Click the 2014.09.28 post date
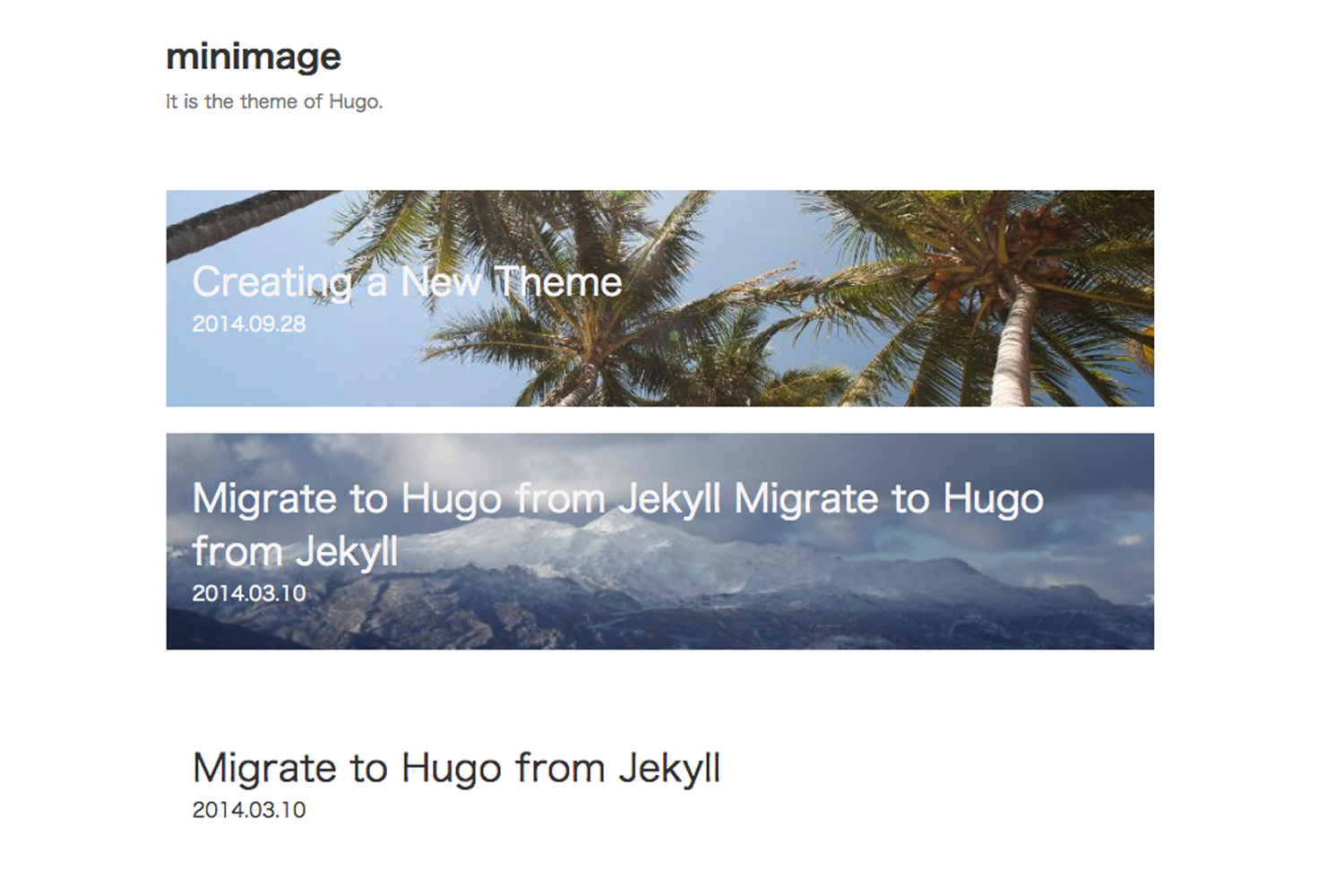Viewport: 1344px width, 896px height. (249, 323)
